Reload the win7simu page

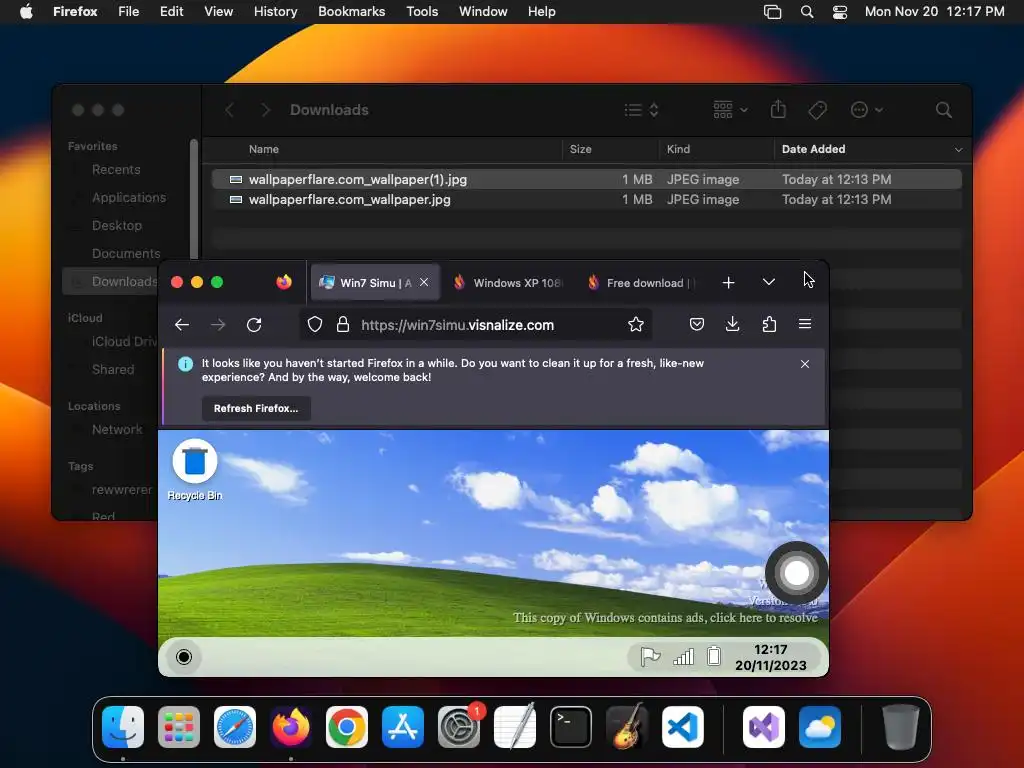(254, 325)
